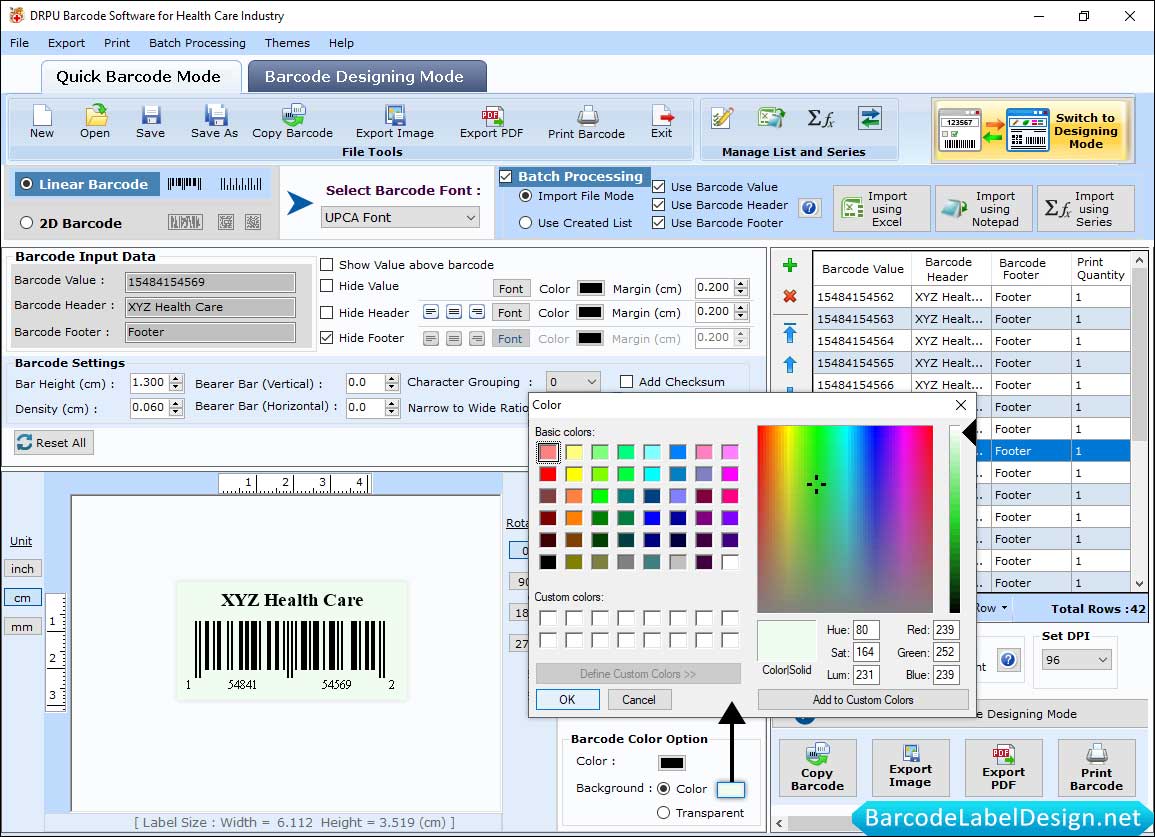This screenshot has height=837, width=1155.
Task: Move row to top arrow icon
Action: tap(790, 333)
